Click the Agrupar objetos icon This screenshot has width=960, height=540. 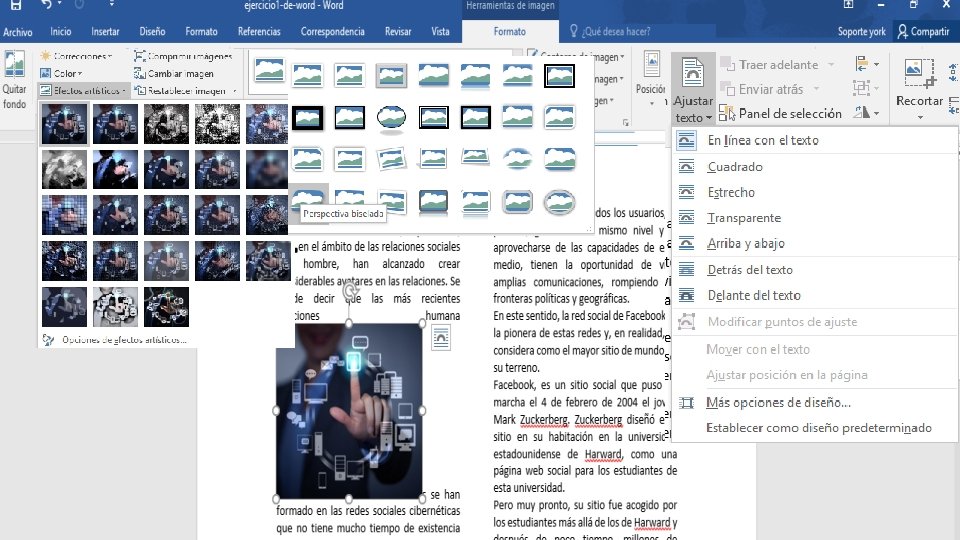click(861, 88)
